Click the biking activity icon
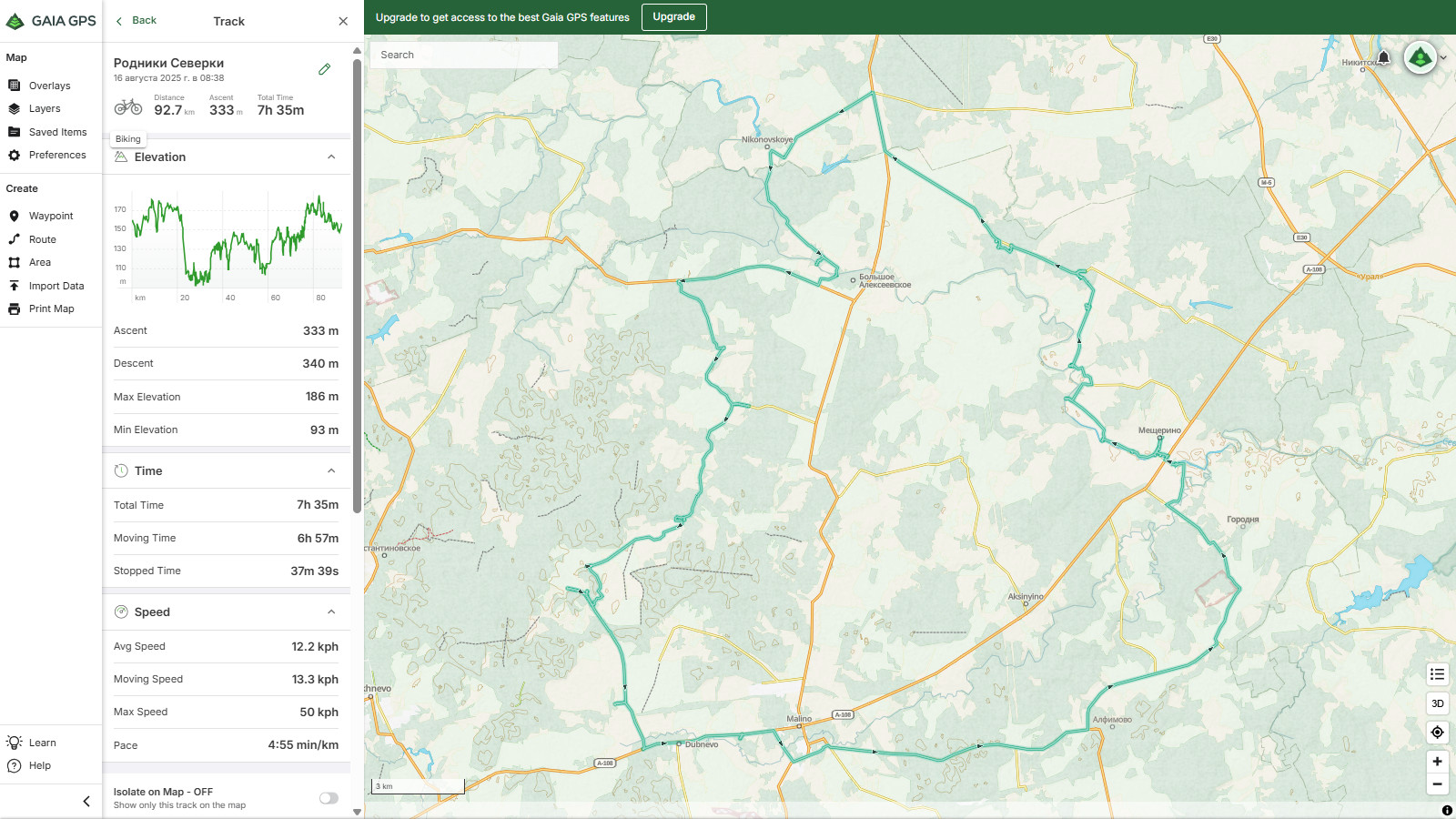 [128, 107]
